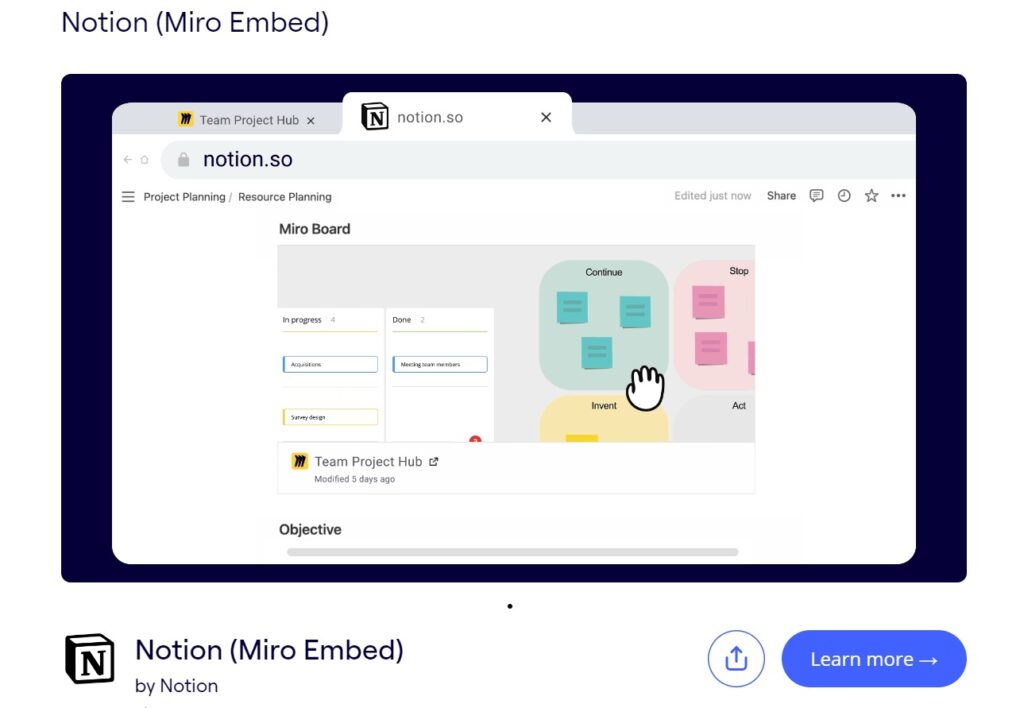Click the Notion logo beside the app title
The image size is (1024, 708).
click(90, 659)
